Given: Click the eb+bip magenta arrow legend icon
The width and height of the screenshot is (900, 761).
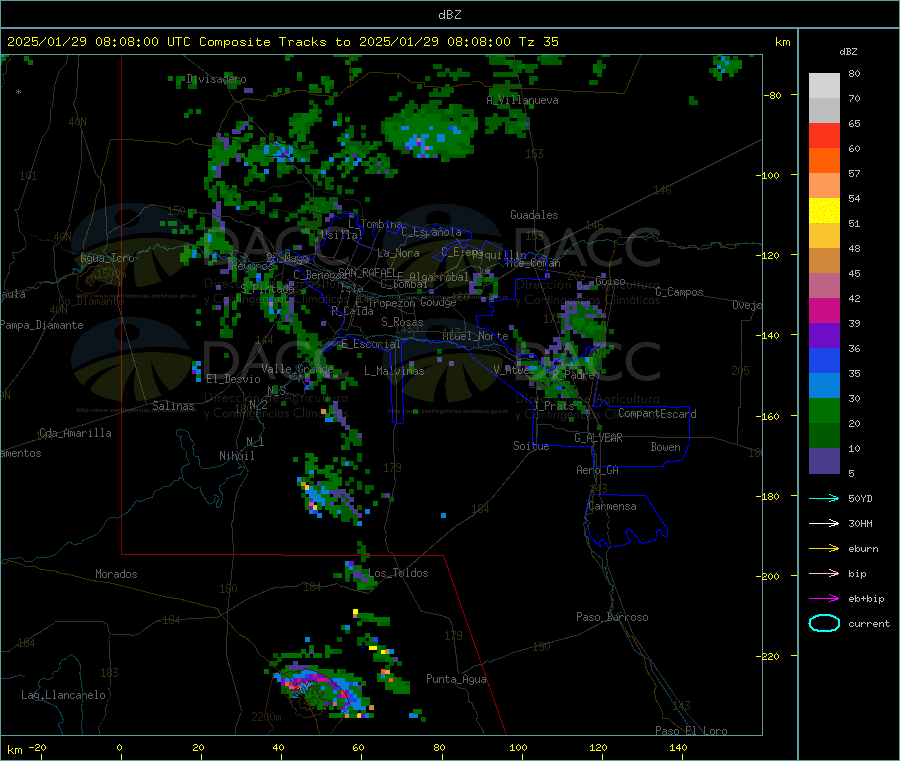Looking at the screenshot, I should [x=824, y=599].
